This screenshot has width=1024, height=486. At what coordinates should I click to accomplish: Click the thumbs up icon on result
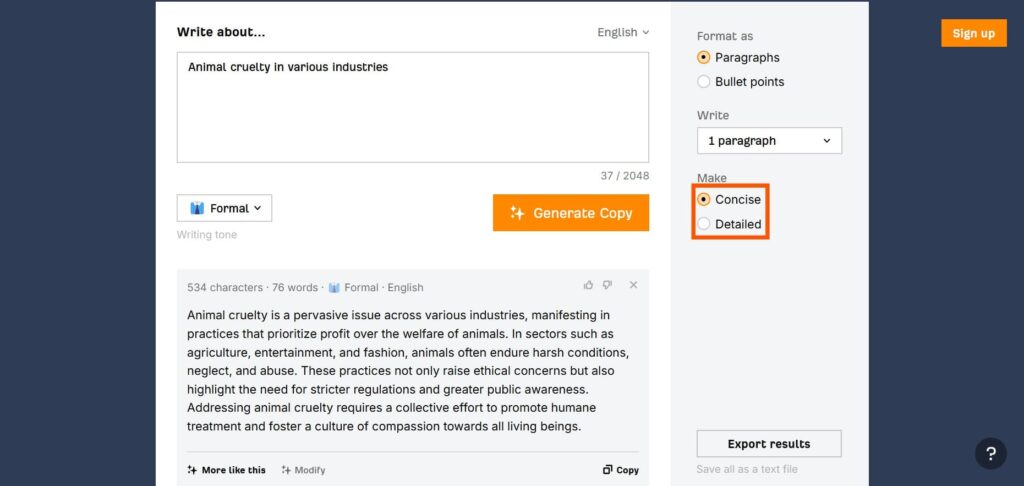[588, 285]
